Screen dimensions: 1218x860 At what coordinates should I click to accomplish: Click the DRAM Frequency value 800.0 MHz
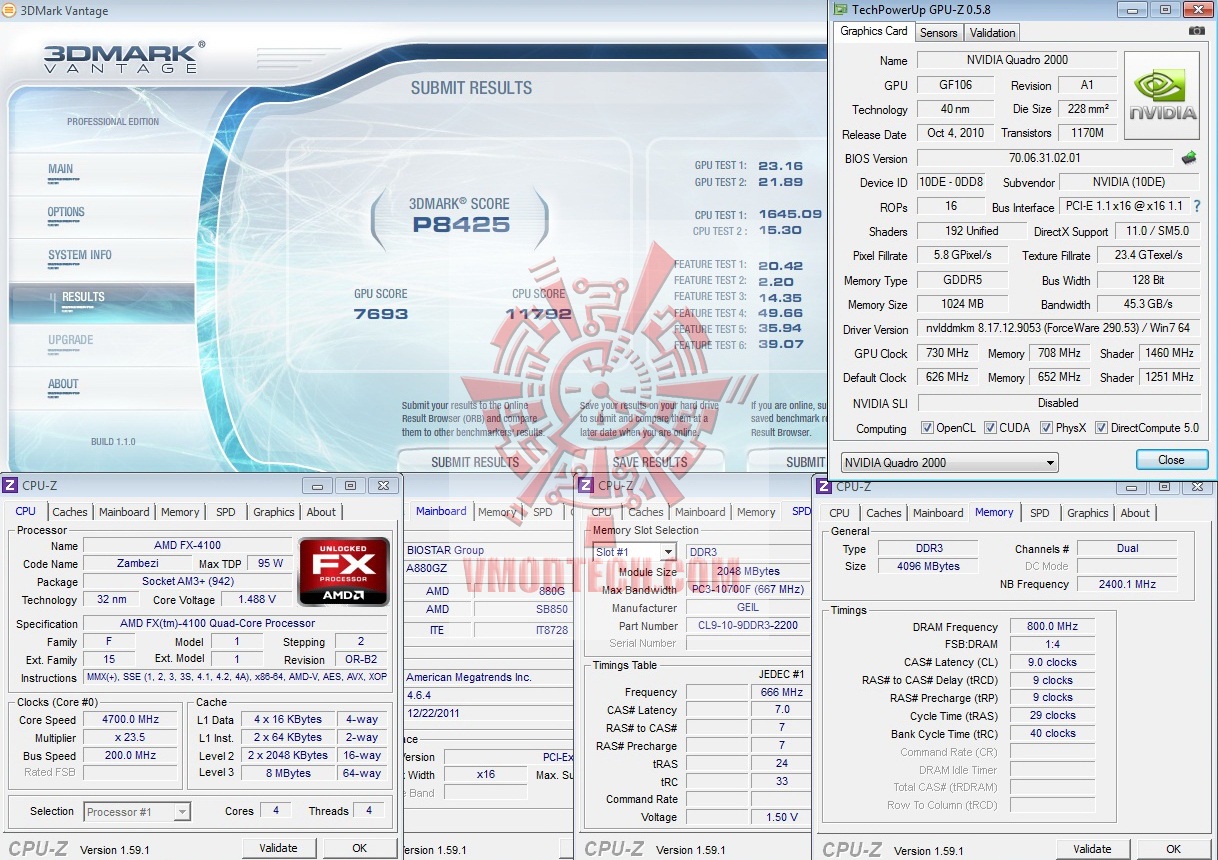pyautogui.click(x=1054, y=626)
